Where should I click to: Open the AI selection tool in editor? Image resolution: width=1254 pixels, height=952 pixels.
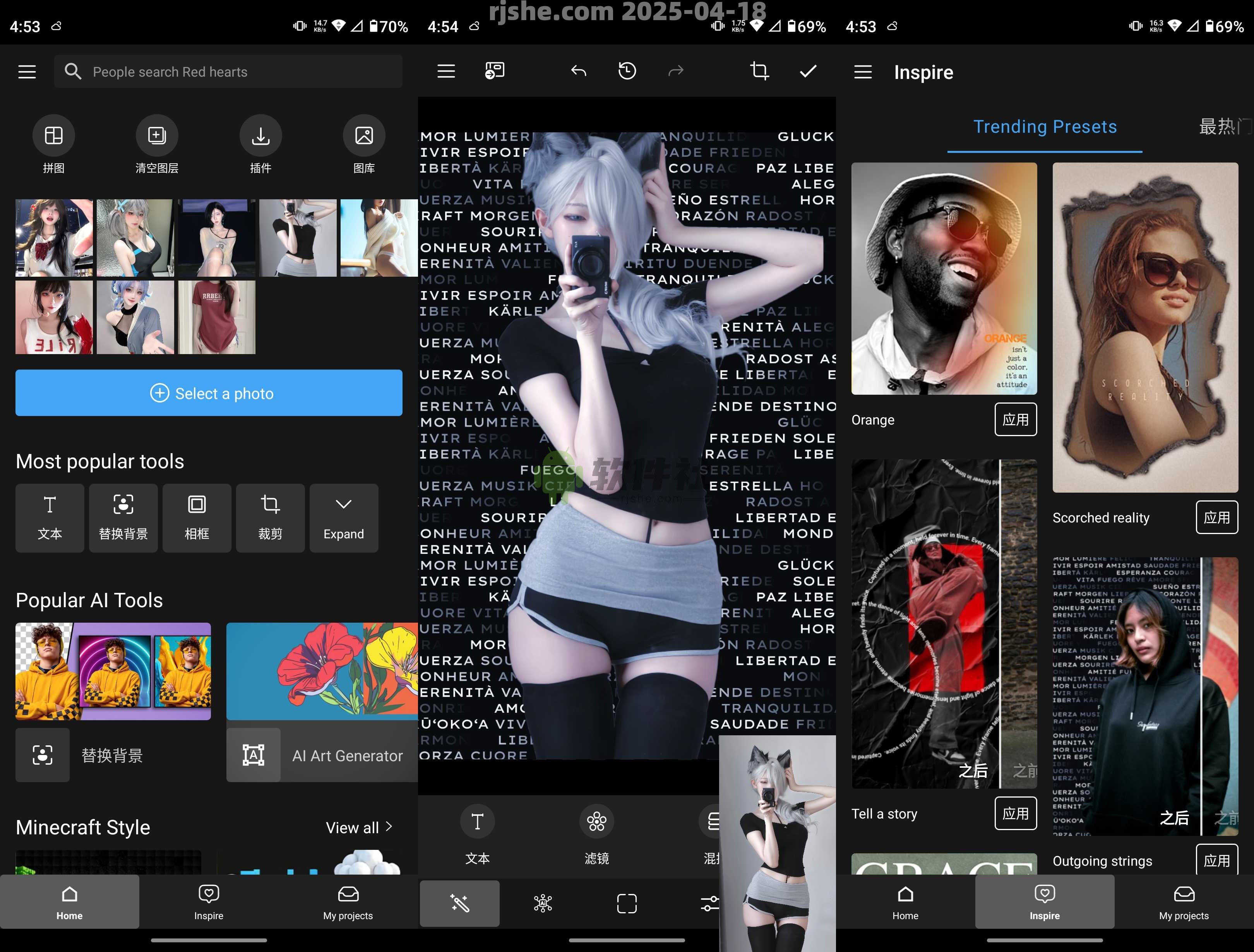click(x=543, y=903)
